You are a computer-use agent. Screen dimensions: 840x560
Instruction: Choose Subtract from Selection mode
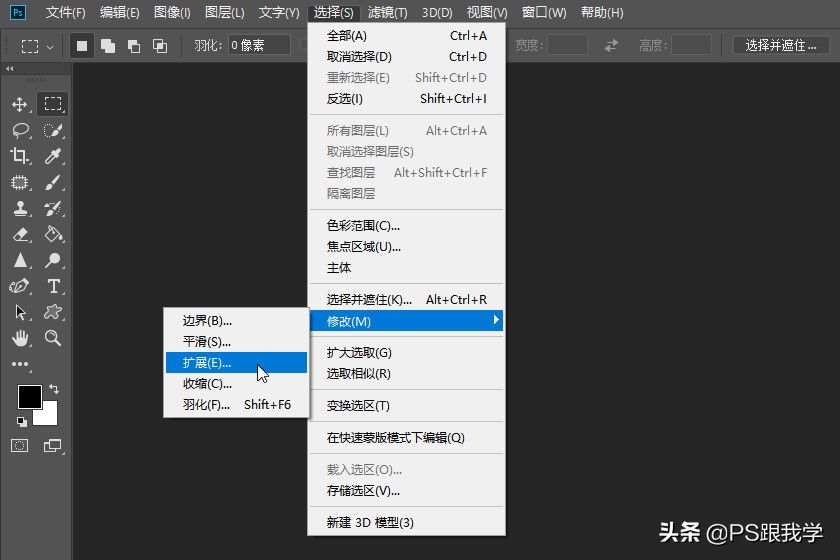[134, 46]
